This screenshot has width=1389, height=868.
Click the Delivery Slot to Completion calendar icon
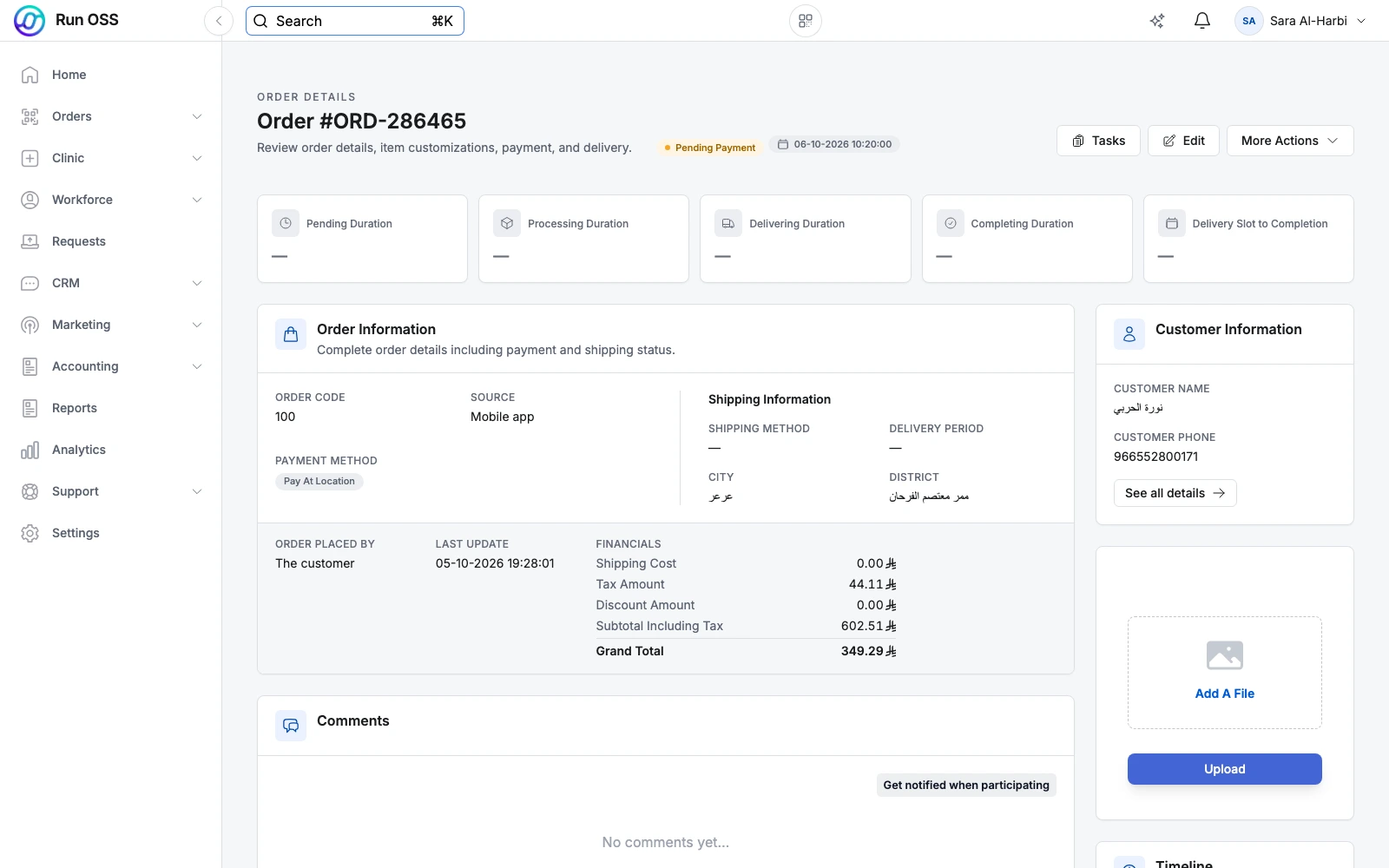tap(1172, 223)
